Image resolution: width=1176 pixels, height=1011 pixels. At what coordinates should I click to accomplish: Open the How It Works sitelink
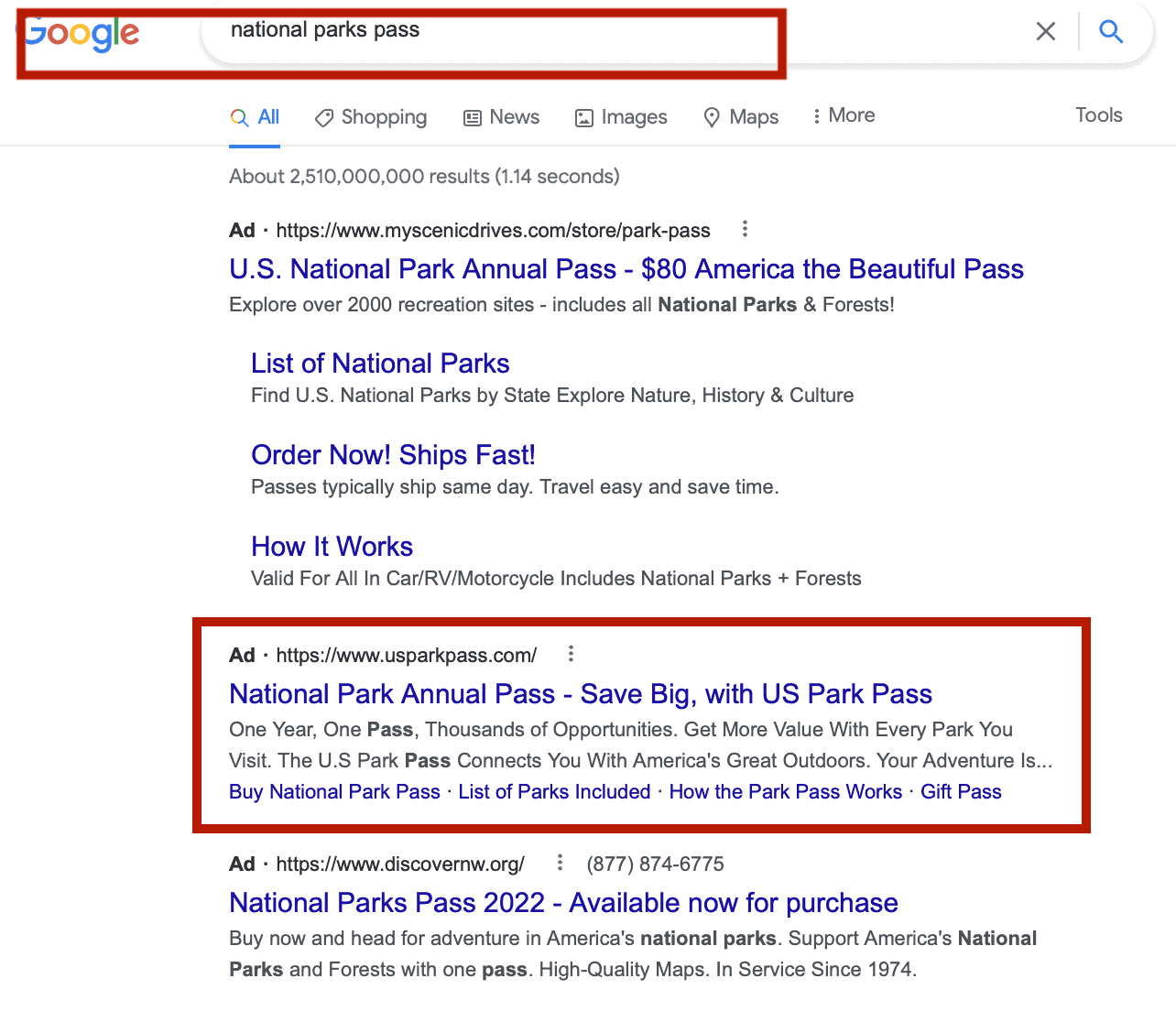(x=332, y=547)
